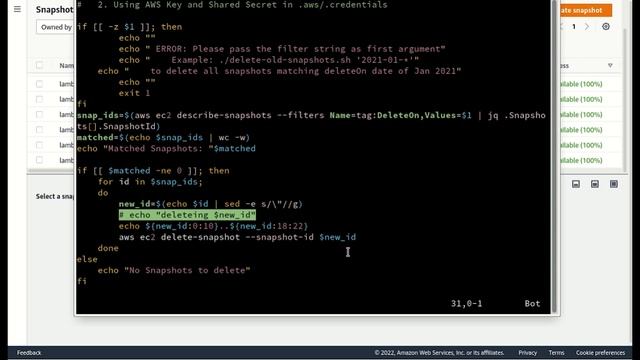Click the 'Select a snapshot' details pane text
640x360 pixels.
click(x=55, y=196)
